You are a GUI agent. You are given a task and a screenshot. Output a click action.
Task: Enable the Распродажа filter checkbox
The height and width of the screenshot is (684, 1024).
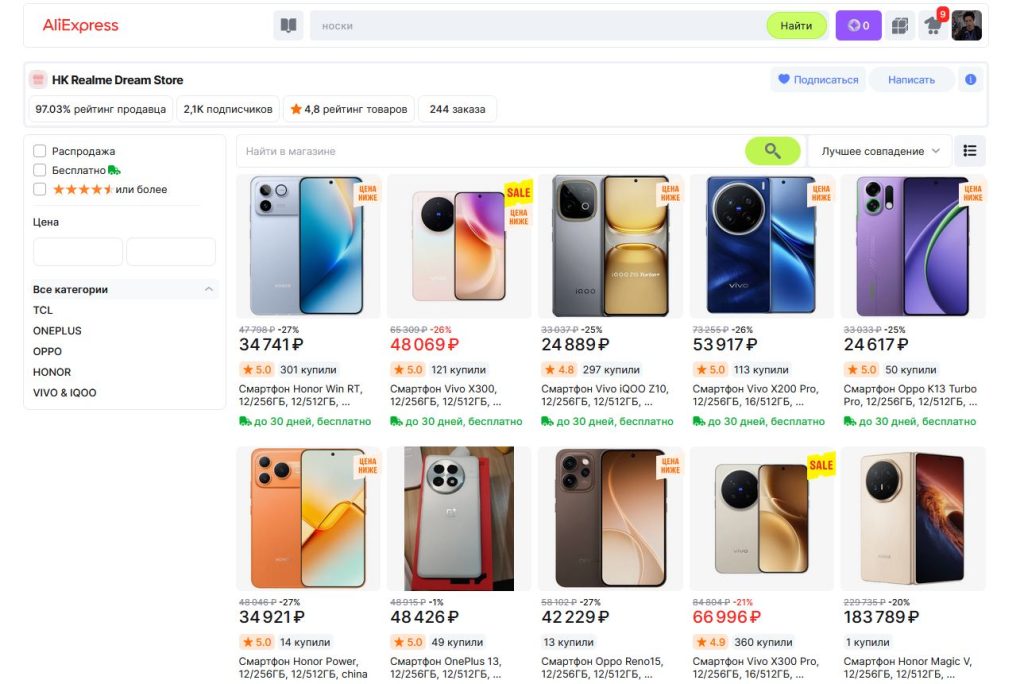pyautogui.click(x=40, y=151)
